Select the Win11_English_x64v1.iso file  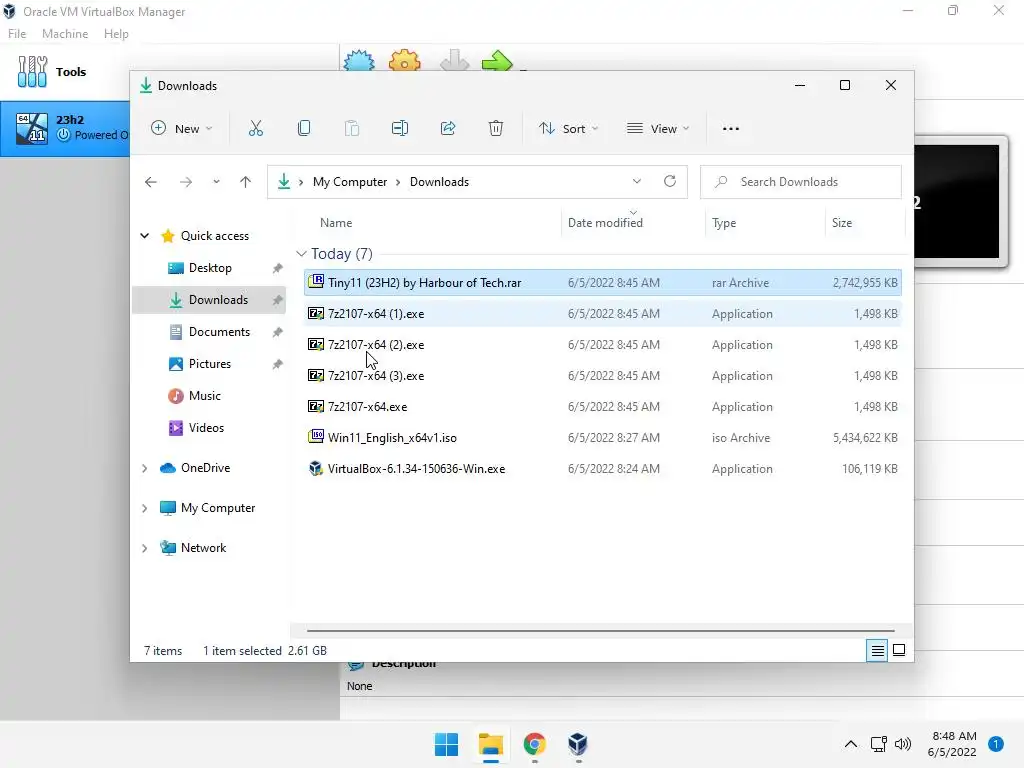point(603,438)
